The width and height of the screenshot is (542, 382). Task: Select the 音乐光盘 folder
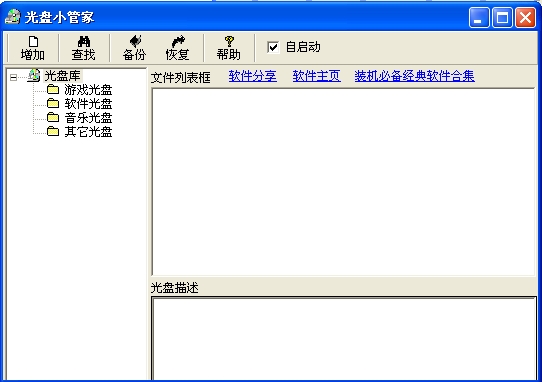pos(88,118)
